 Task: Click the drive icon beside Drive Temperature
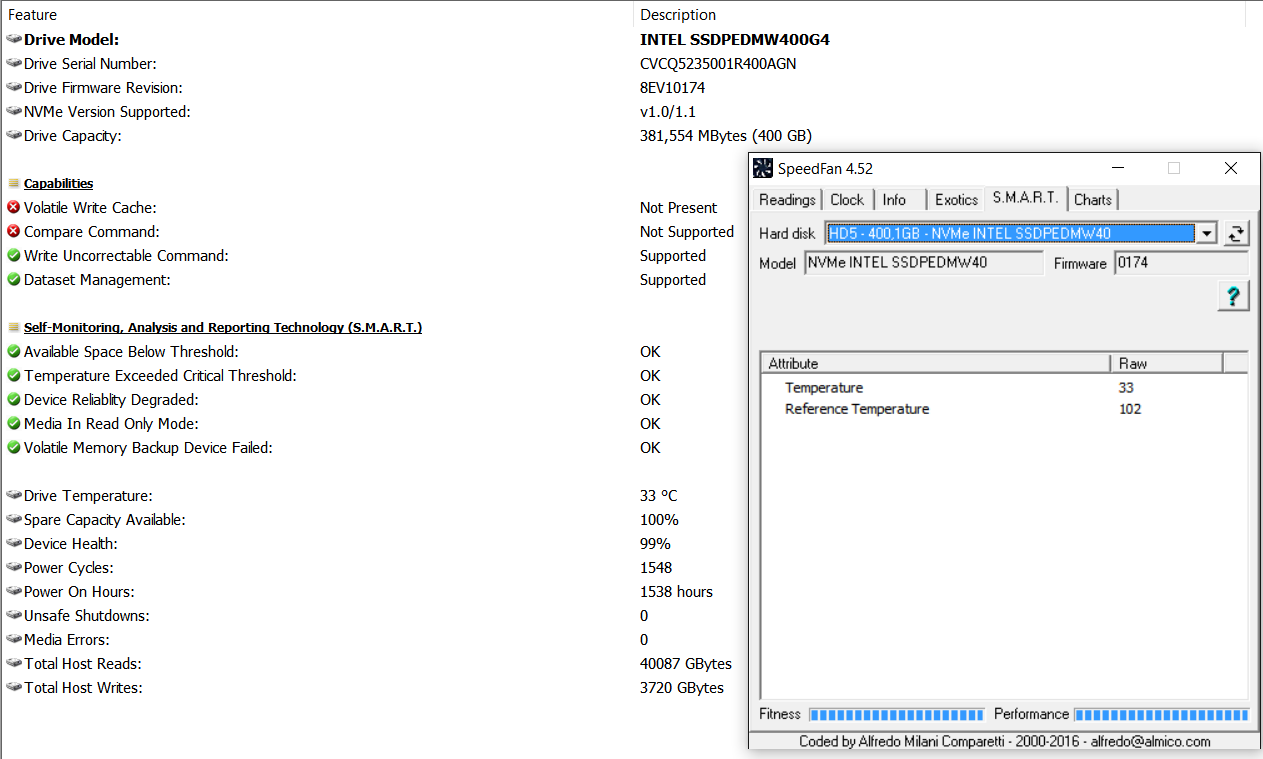pos(14,496)
